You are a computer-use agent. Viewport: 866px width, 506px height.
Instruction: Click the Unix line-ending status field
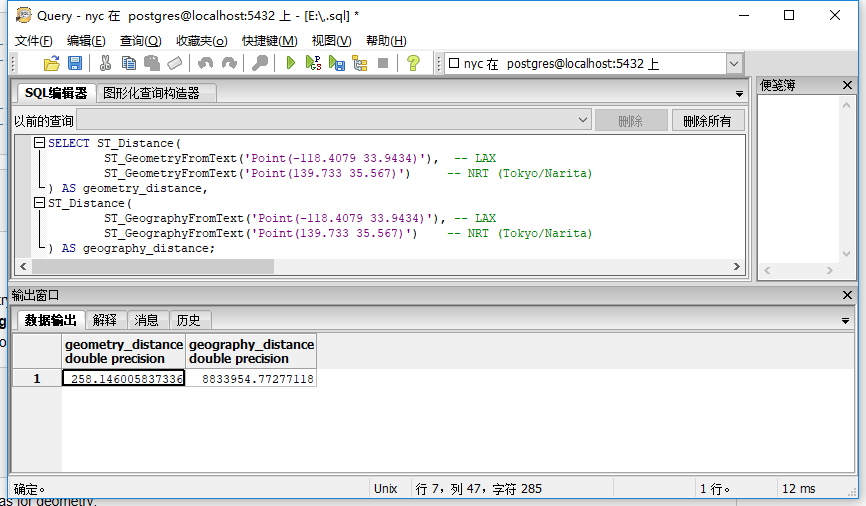(386, 488)
